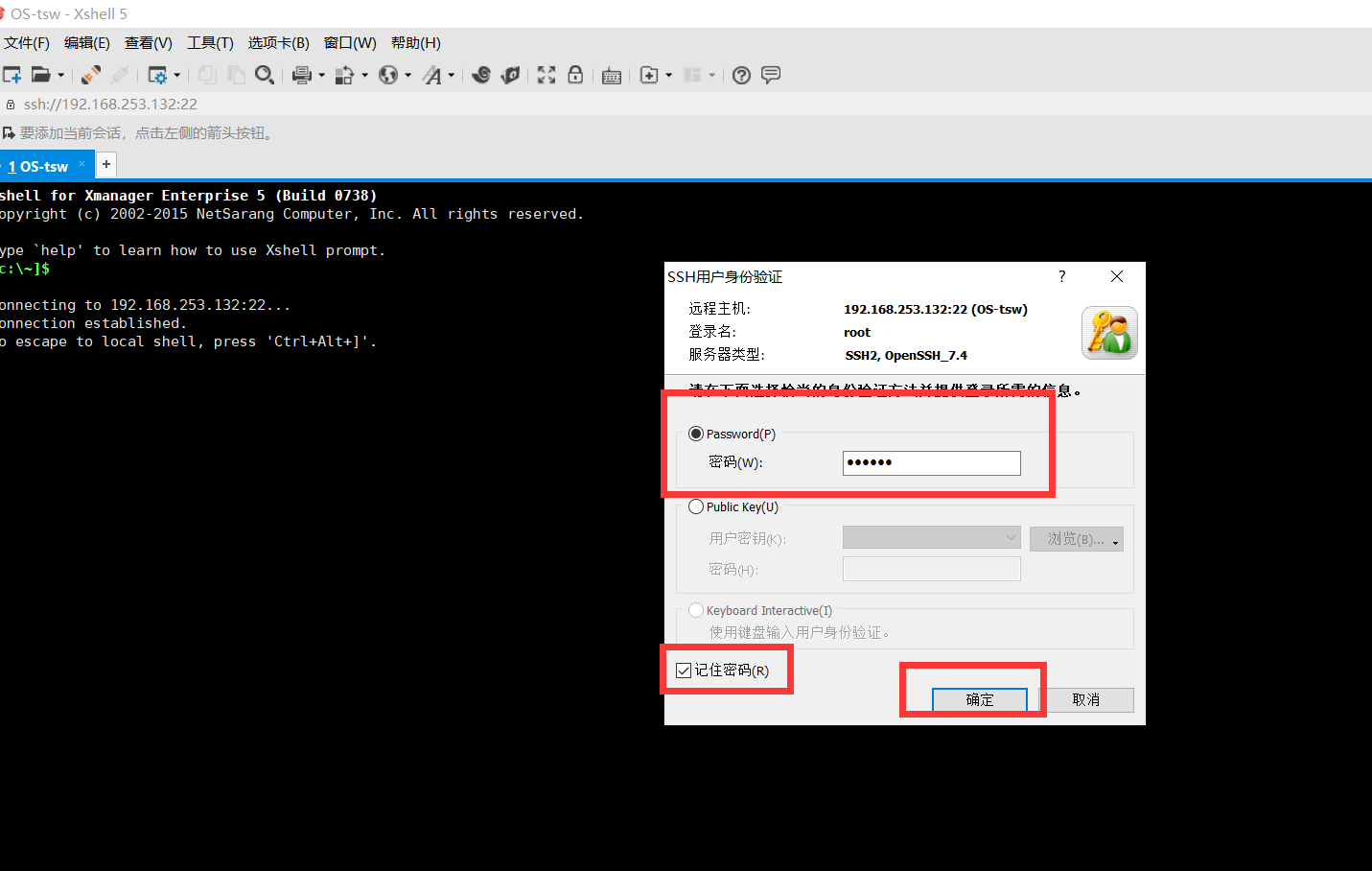Open the 窗口(W) menu
This screenshot has height=871, width=1372.
350,43
